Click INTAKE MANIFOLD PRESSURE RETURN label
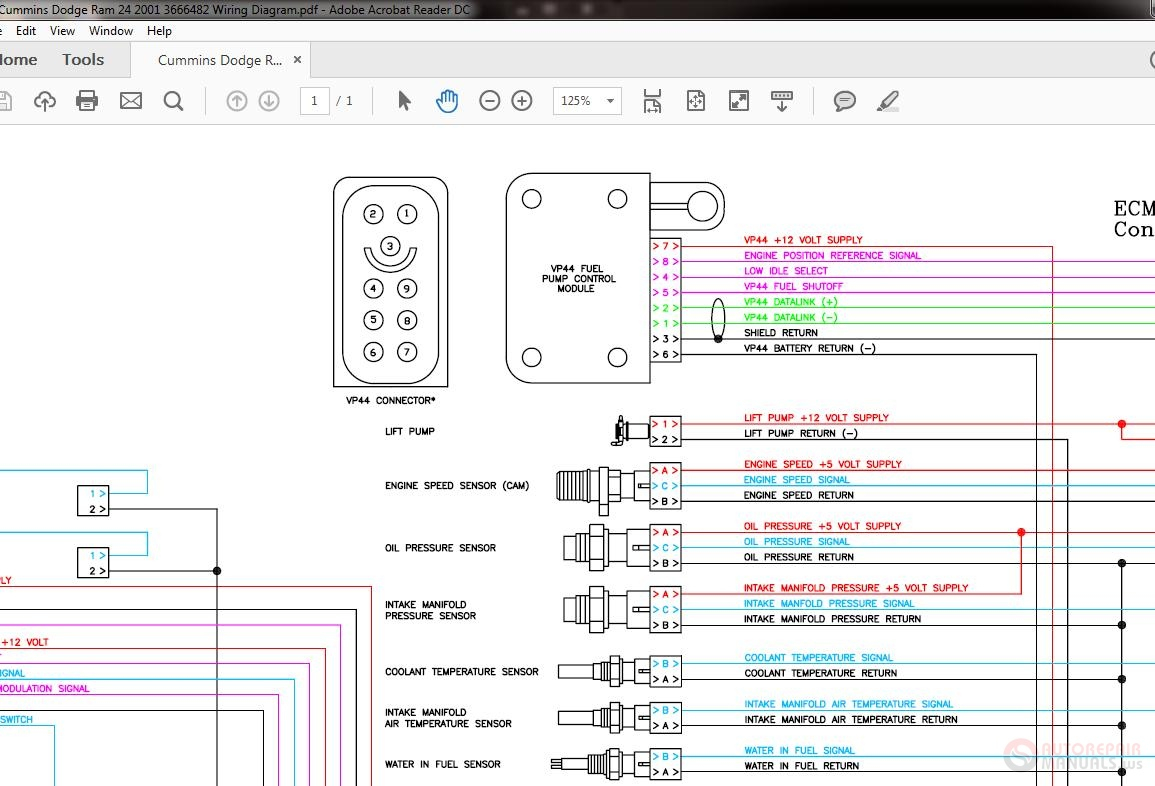Image resolution: width=1155 pixels, height=786 pixels. [832, 620]
